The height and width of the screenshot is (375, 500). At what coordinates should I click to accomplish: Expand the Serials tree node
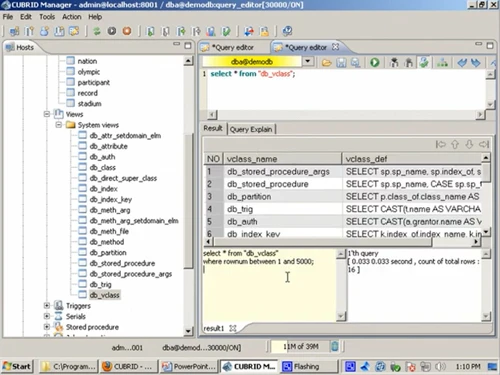click(x=47, y=316)
